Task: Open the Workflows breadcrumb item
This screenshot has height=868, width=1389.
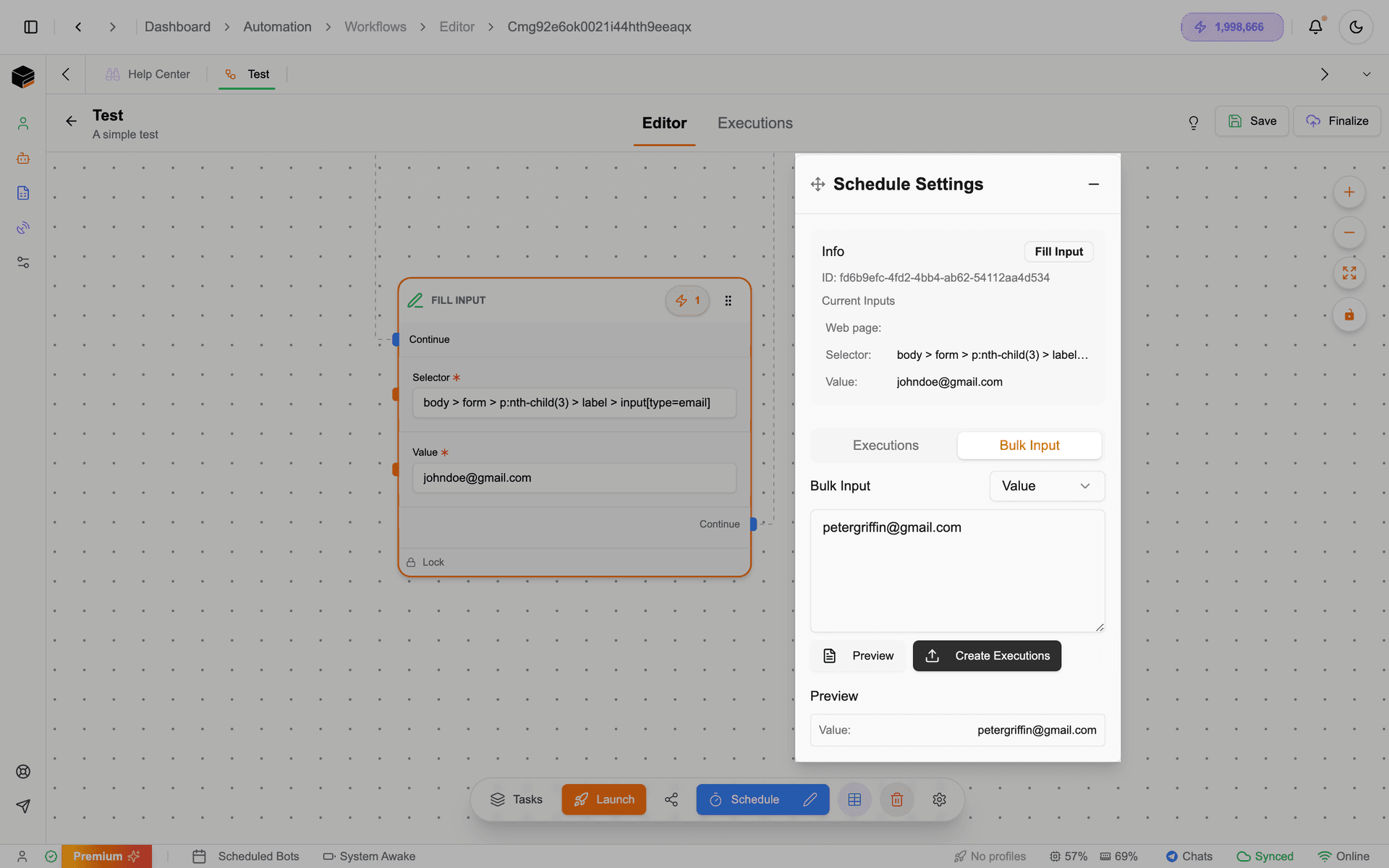Action: tap(375, 26)
